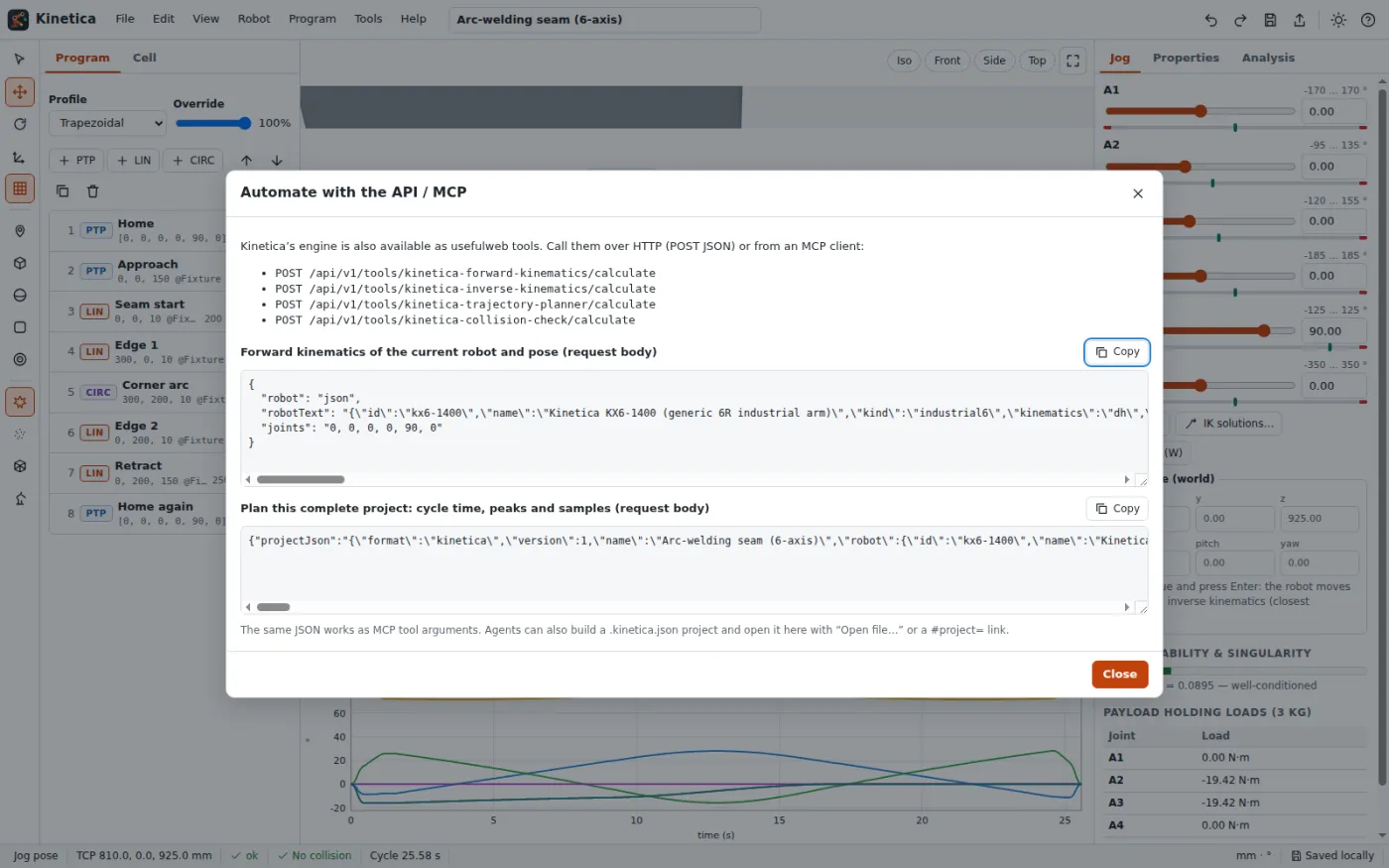Switch viewport to Front view
The image size is (1389, 868).
click(x=947, y=61)
